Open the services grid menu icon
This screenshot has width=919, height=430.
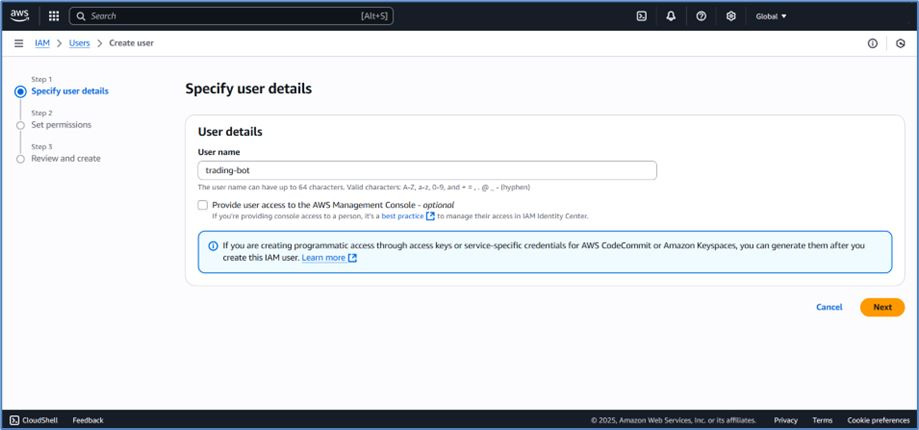(x=53, y=16)
